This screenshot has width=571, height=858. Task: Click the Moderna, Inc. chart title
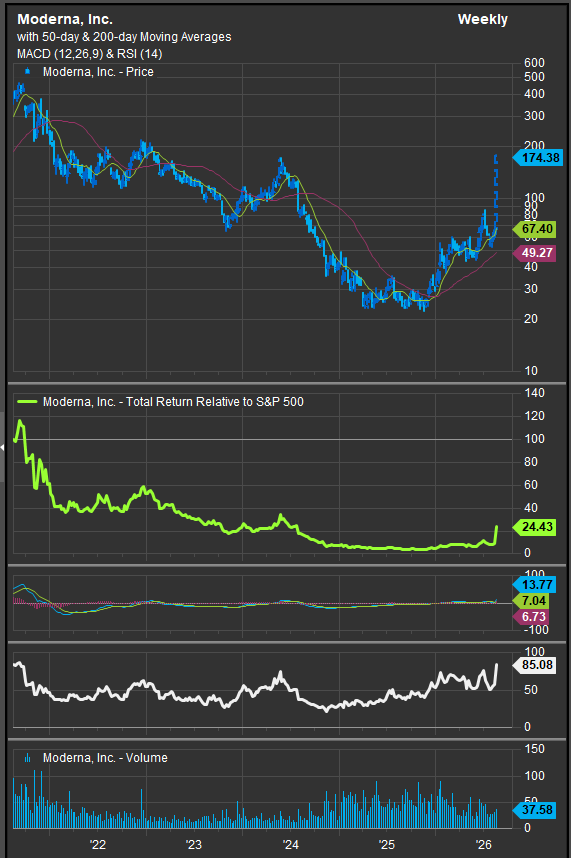[65, 20]
